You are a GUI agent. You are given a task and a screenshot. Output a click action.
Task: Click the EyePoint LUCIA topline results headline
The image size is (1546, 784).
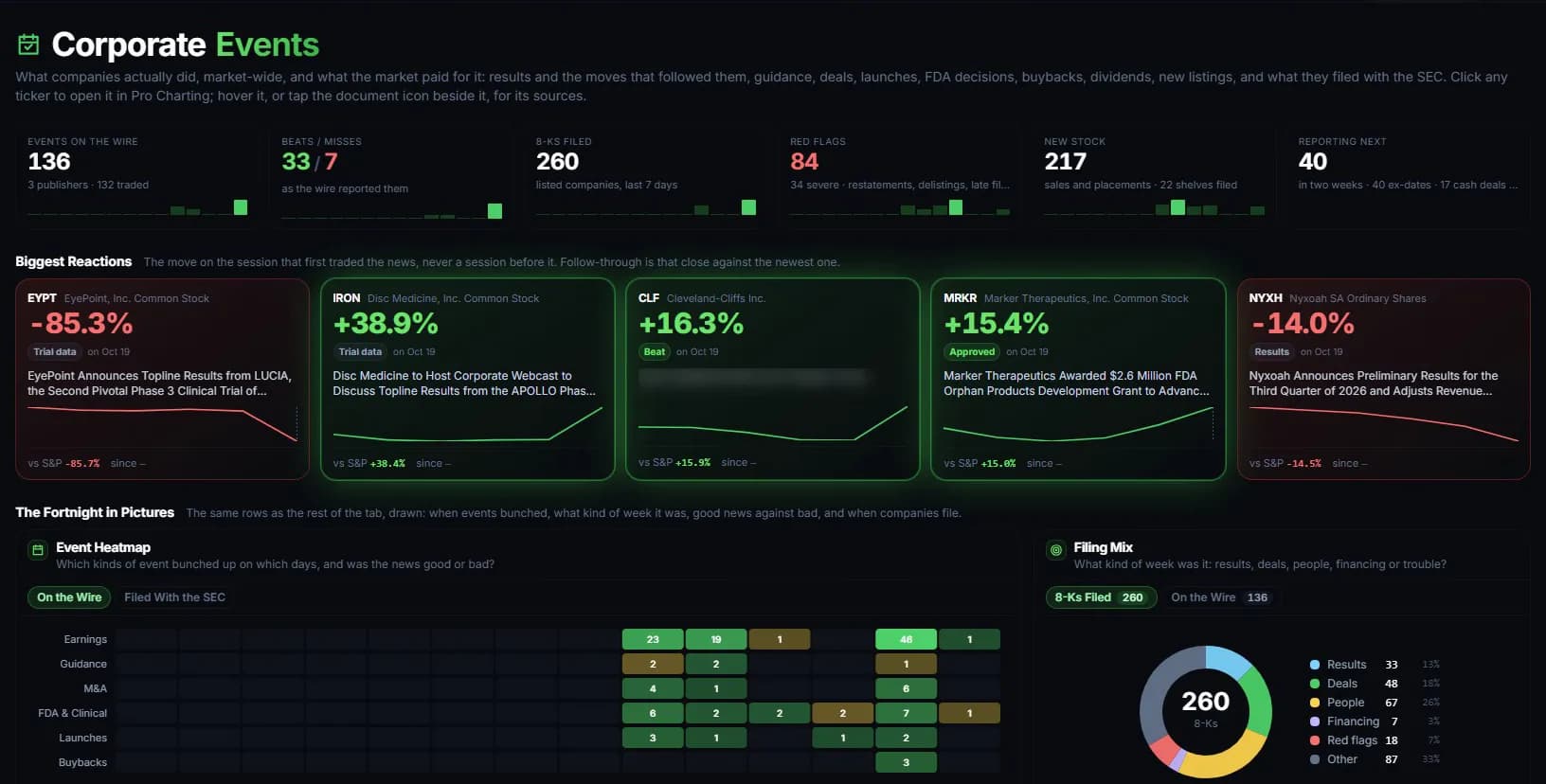159,383
